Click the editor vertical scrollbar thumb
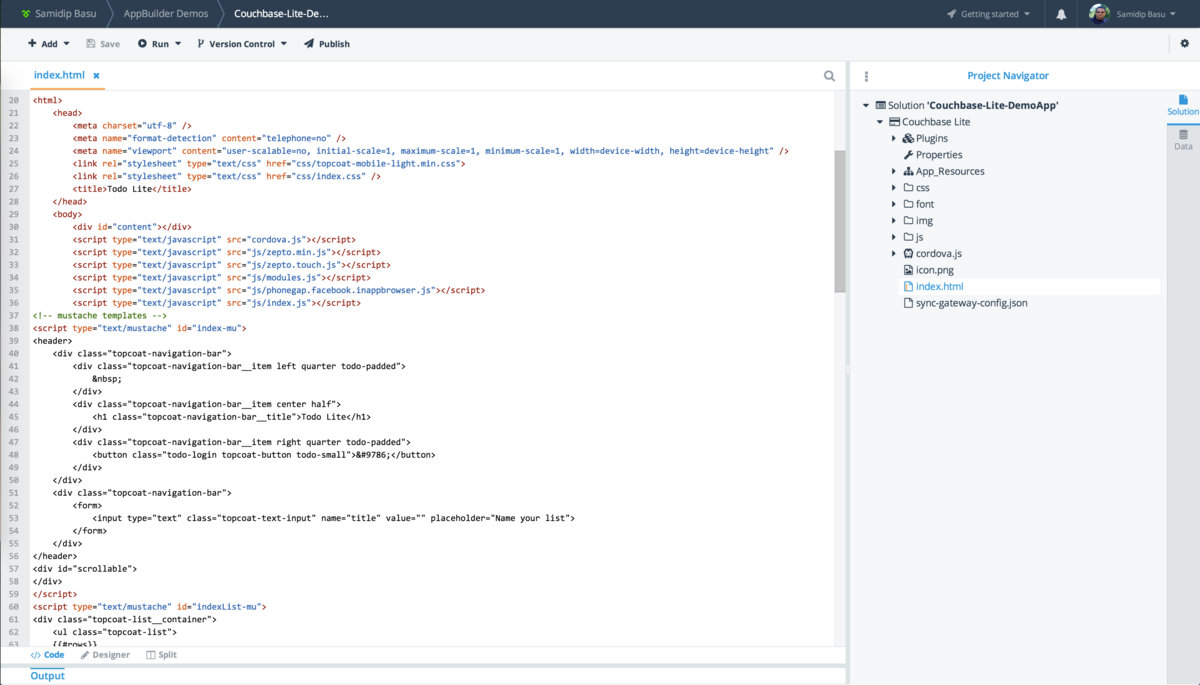The image size is (1200, 685). click(x=840, y=220)
